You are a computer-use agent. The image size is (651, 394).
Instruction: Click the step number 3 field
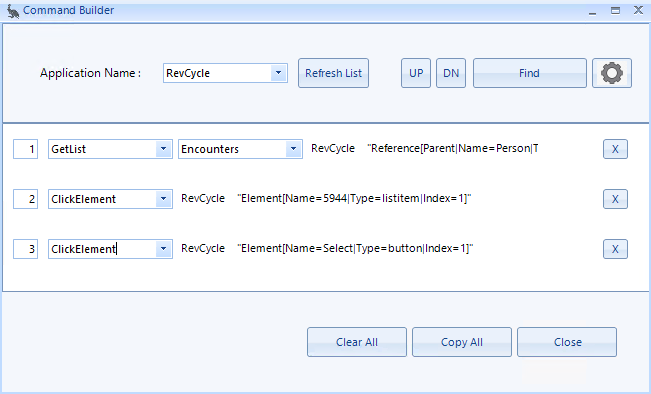point(25,249)
